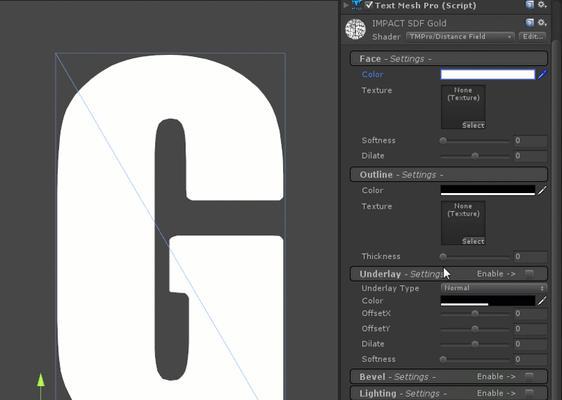Image resolution: width=562 pixels, height=400 pixels.
Task: Open the white Face color swatch
Action: (x=488, y=75)
